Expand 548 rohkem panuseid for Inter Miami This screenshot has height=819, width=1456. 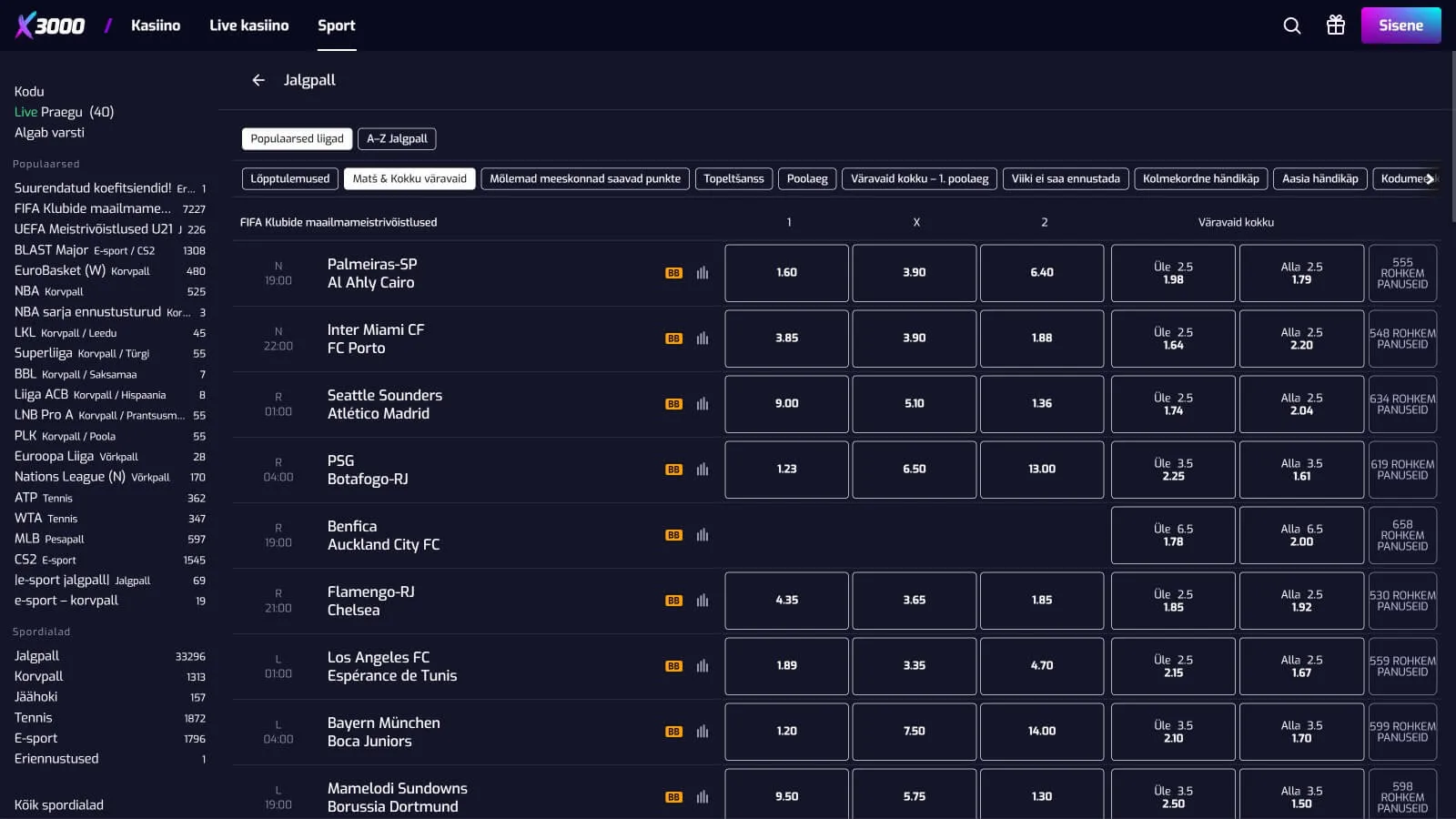[1402, 339]
